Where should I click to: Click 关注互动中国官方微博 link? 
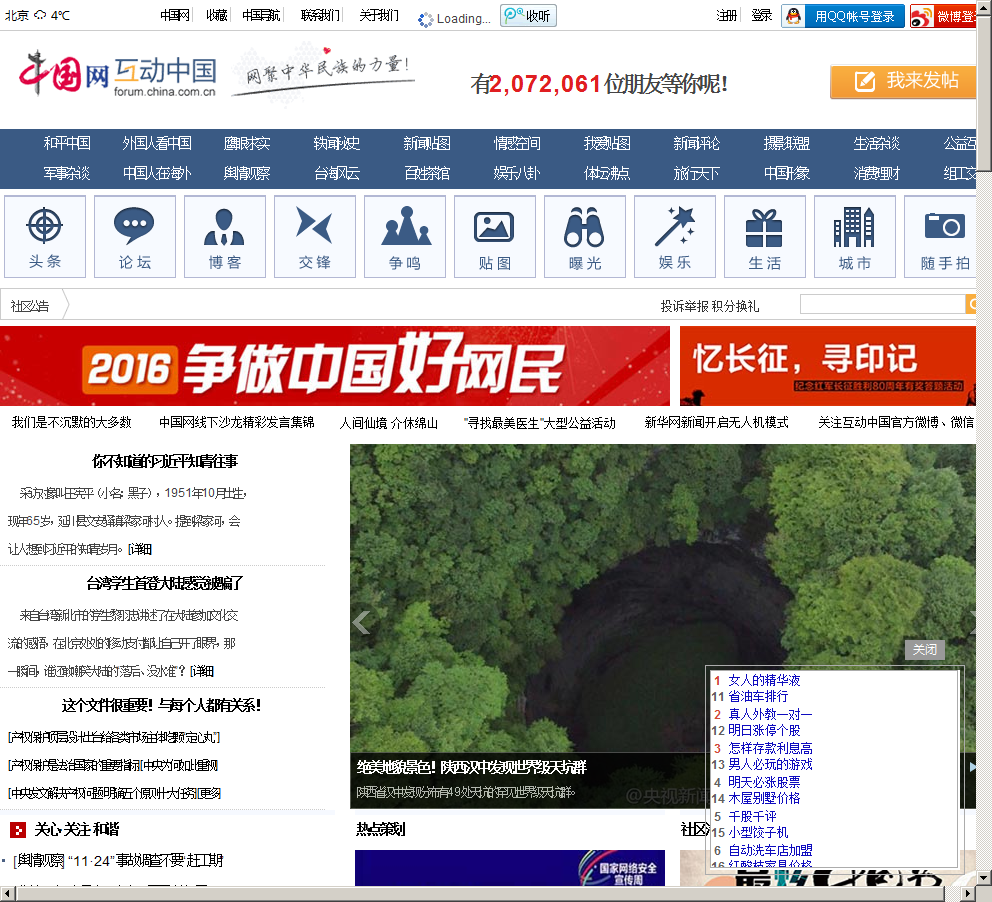point(896,423)
